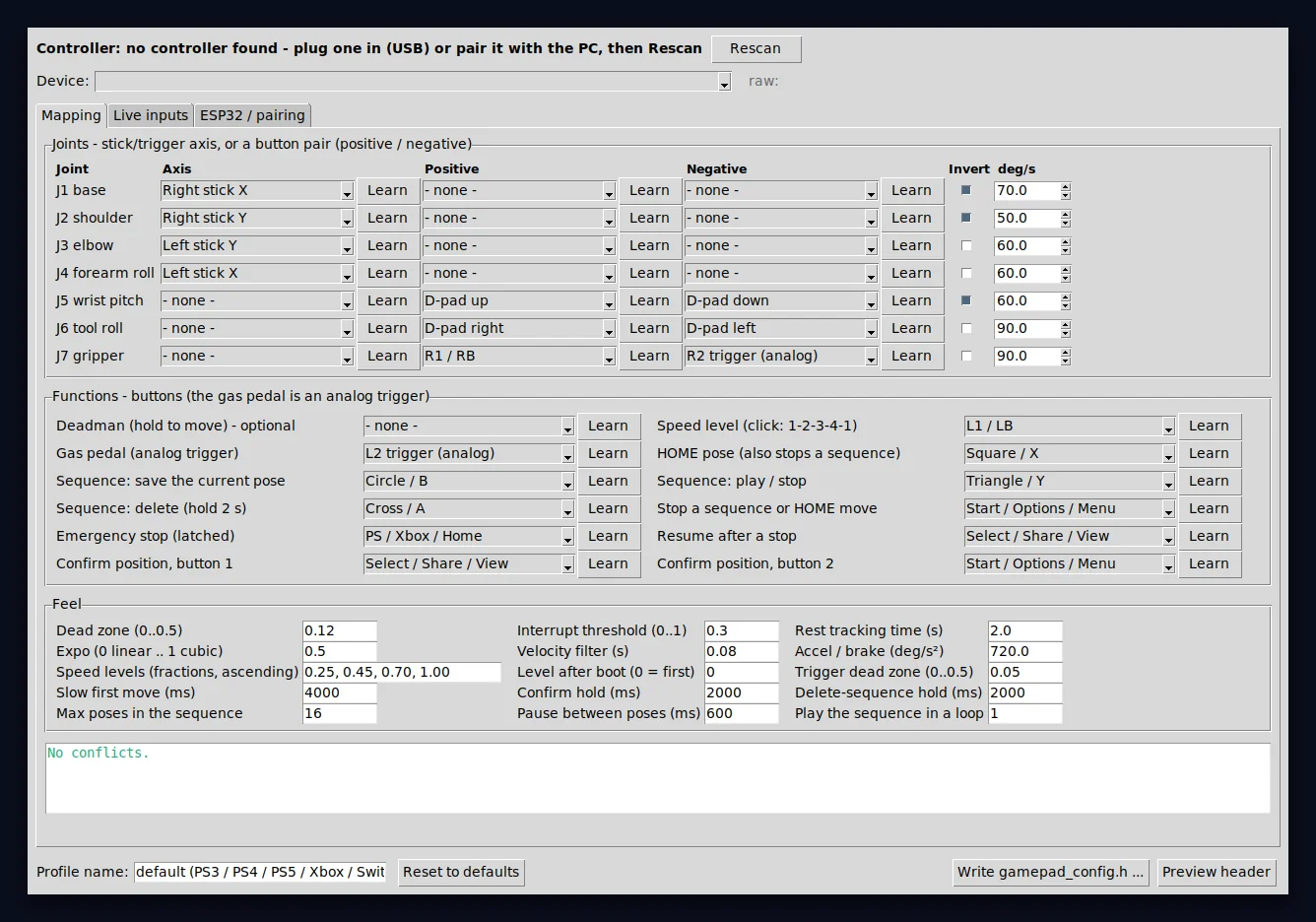Viewport: 1316px width, 922px height.
Task: Click the 'No conflicts.' message text
Action: (x=99, y=753)
